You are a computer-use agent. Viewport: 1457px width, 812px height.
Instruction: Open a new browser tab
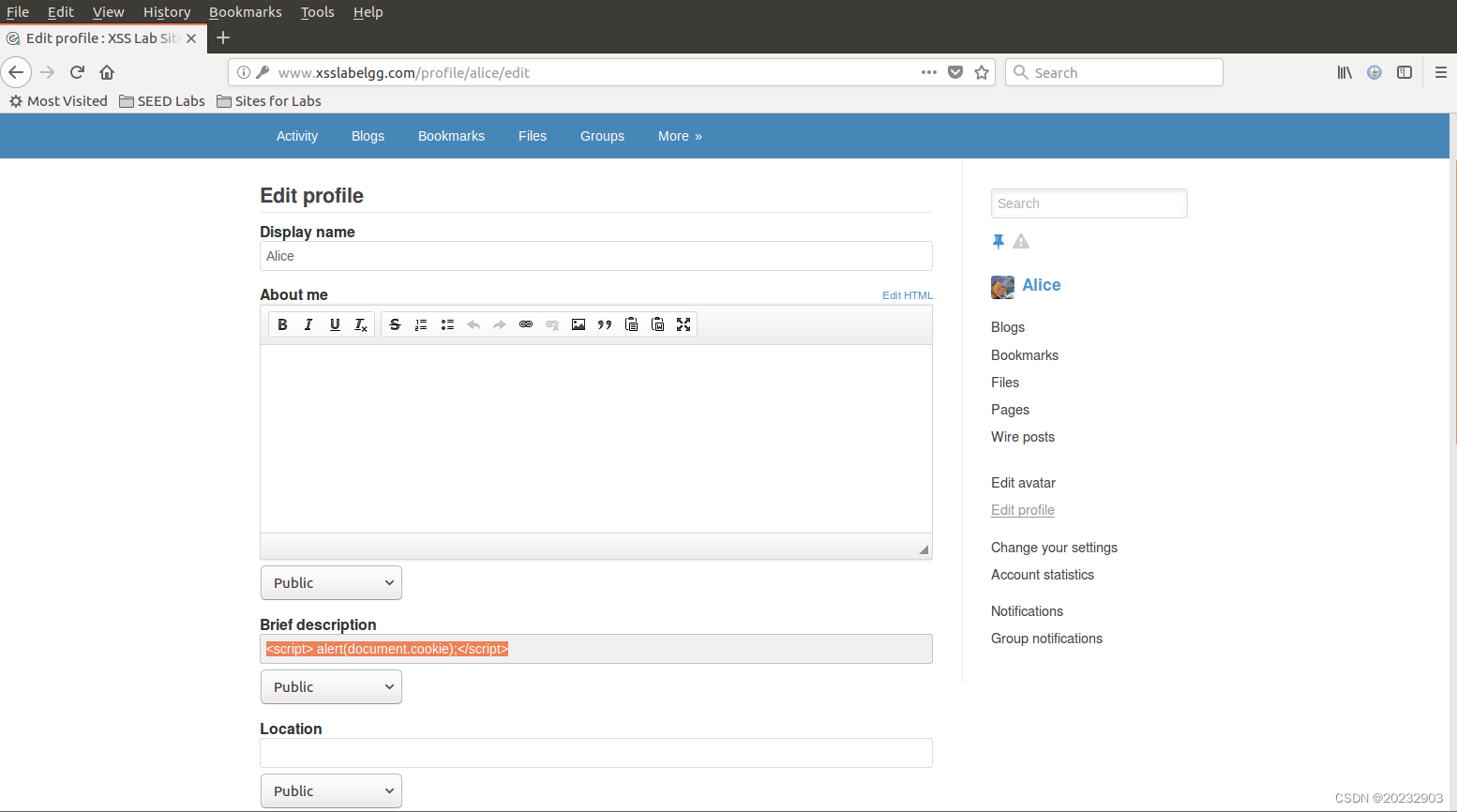tap(223, 38)
